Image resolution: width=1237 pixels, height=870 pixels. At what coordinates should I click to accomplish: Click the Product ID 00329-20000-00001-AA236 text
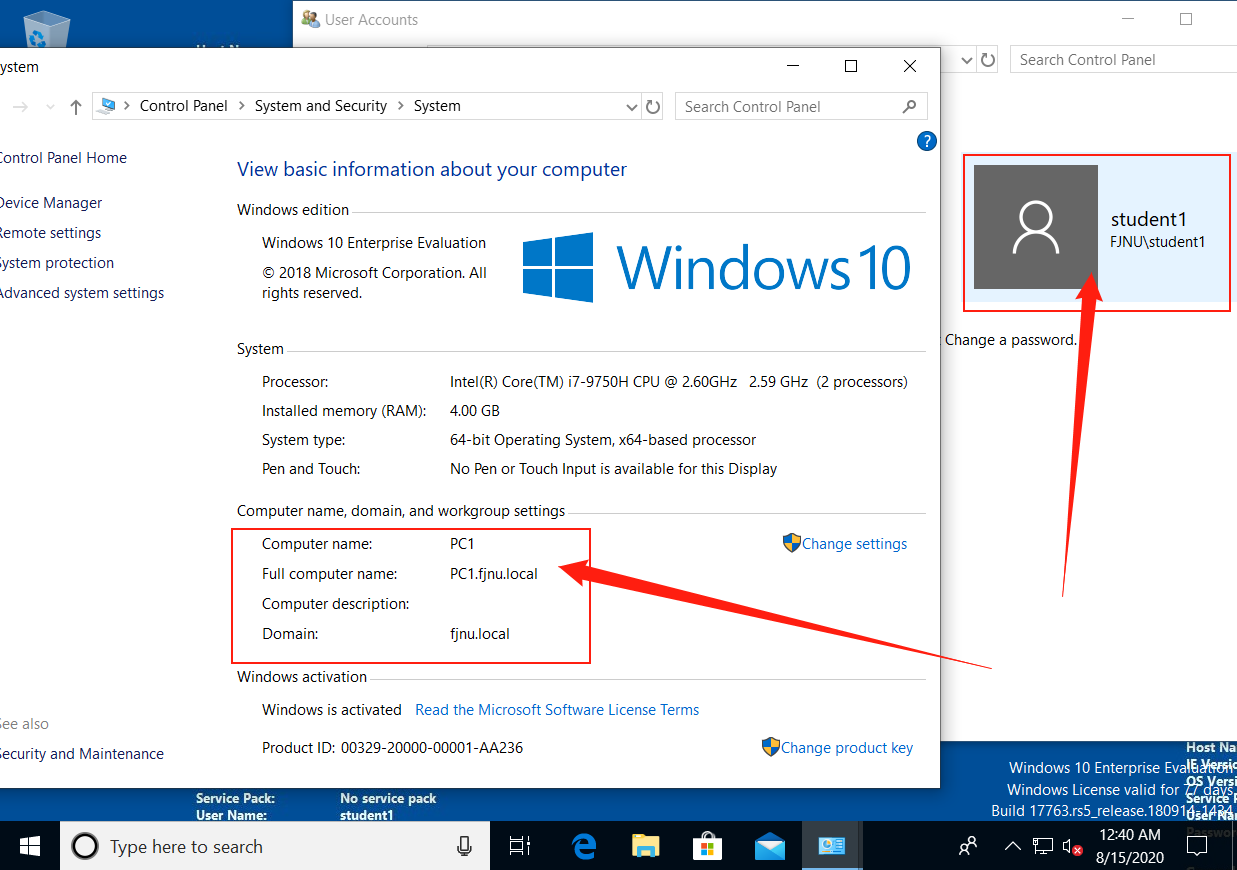tap(392, 748)
